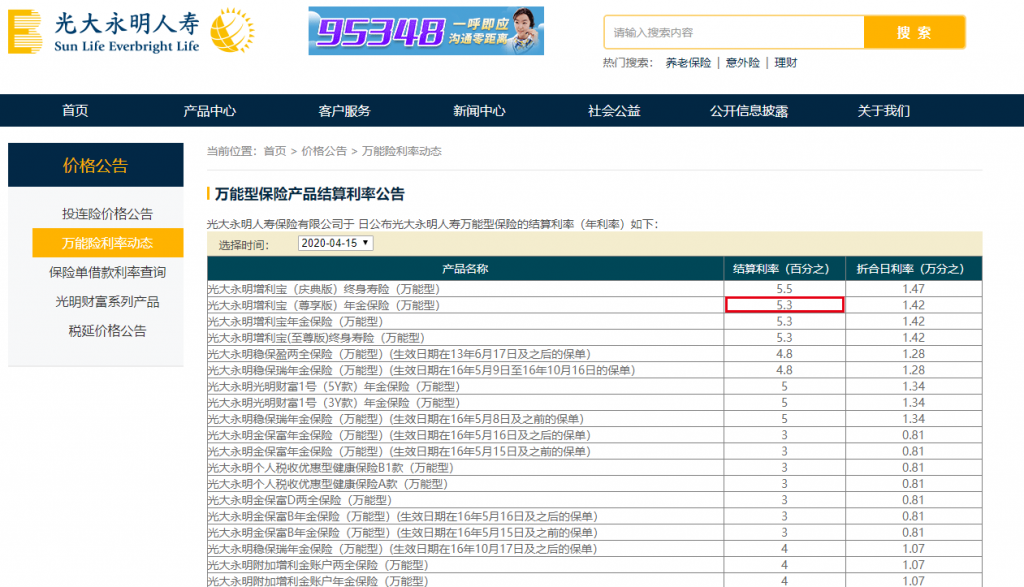Click the row 光大永明增利宝（庆典版）终身寿险
Screen dimensions: 1024x587
pyautogui.click(x=594, y=289)
